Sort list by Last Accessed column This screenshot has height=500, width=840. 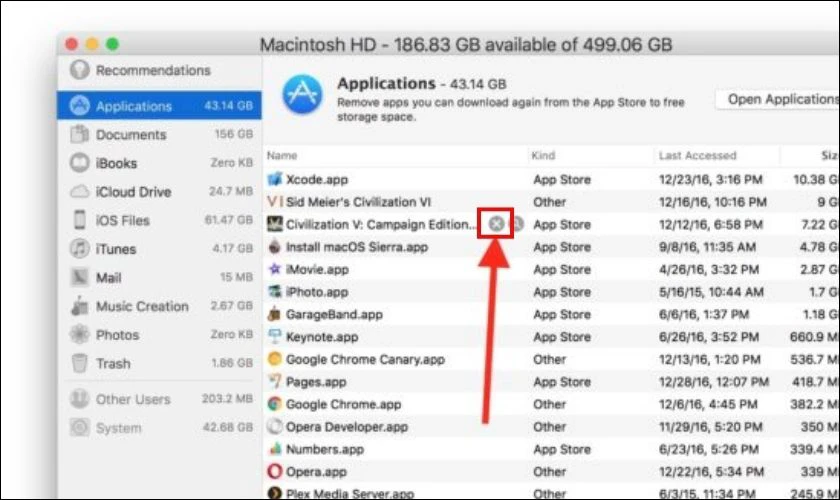pos(698,155)
